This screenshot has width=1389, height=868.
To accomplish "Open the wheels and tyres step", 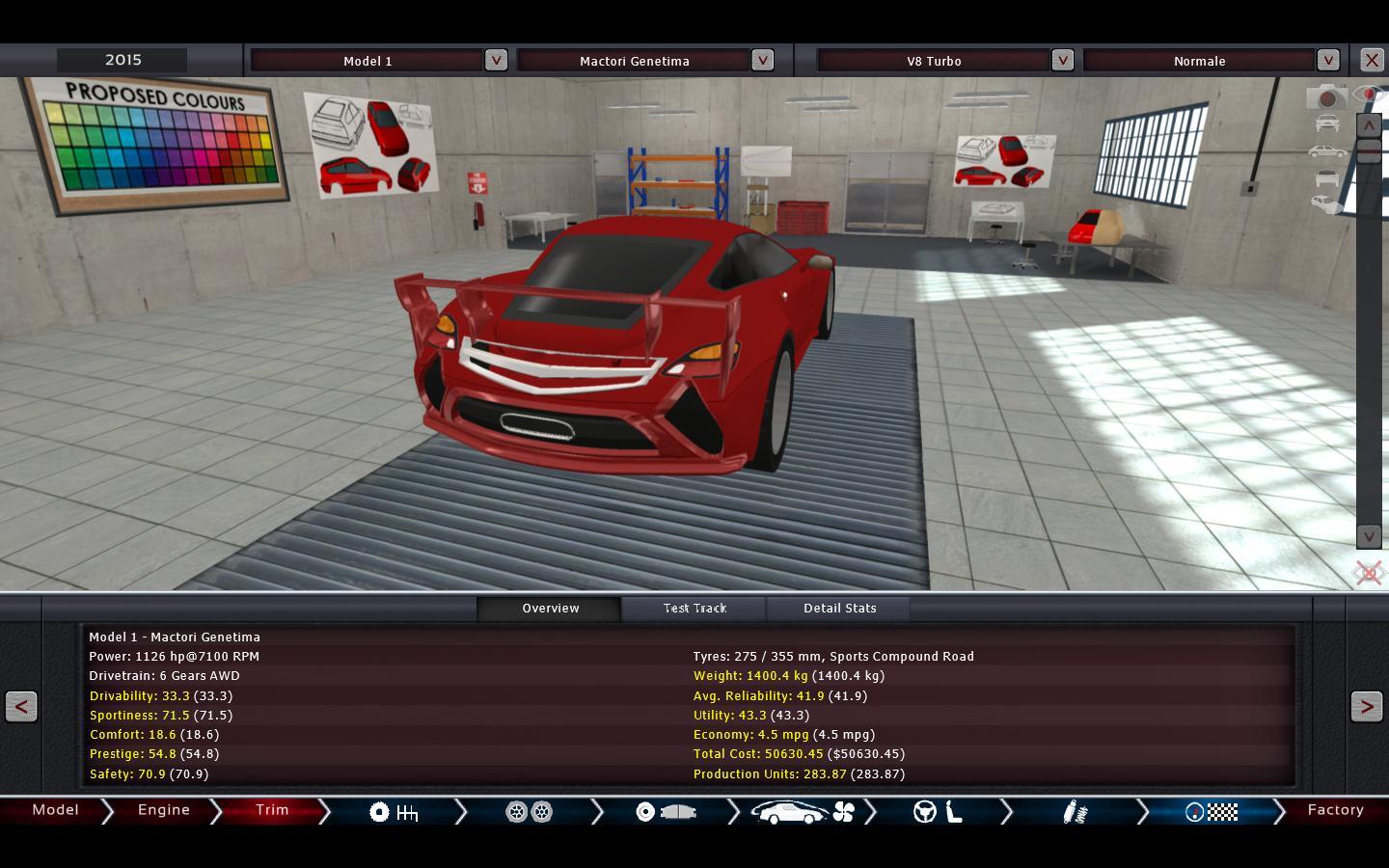I will (529, 812).
